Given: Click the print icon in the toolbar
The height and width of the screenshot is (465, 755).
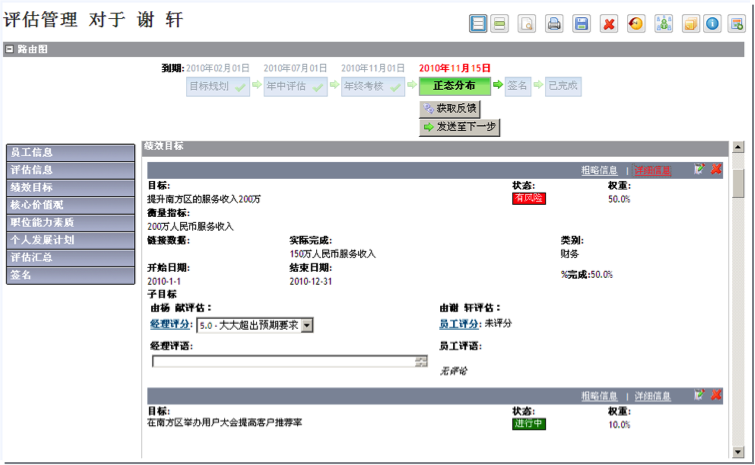Looking at the screenshot, I should pos(554,24).
